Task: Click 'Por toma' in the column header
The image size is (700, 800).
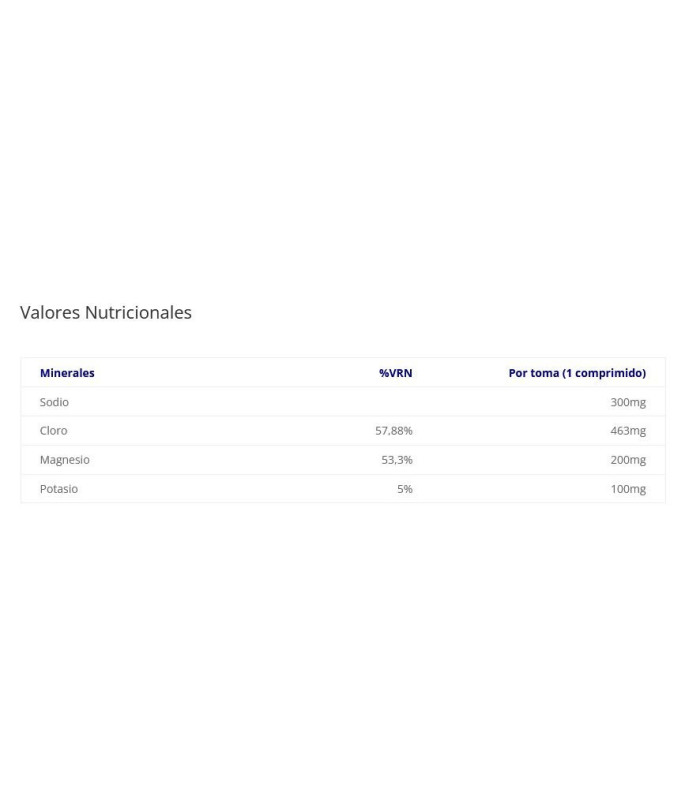Action: pos(533,373)
